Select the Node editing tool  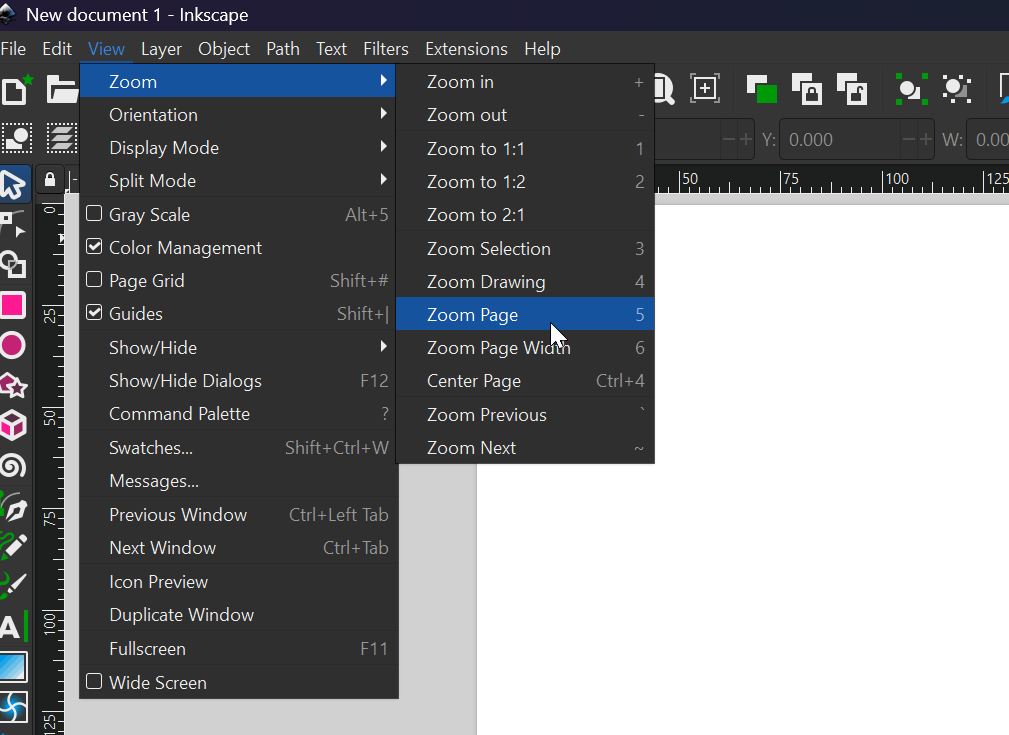13,224
